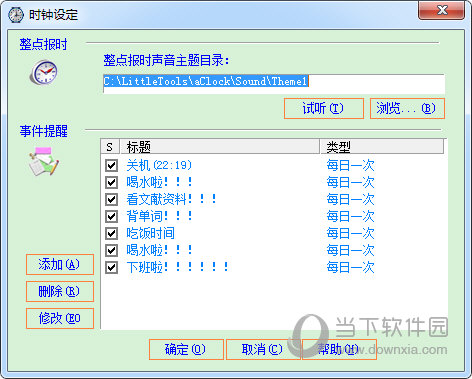The width and height of the screenshot is (472, 379).
Task: Close the 时钟设定 dialog window
Action: coord(442,10)
